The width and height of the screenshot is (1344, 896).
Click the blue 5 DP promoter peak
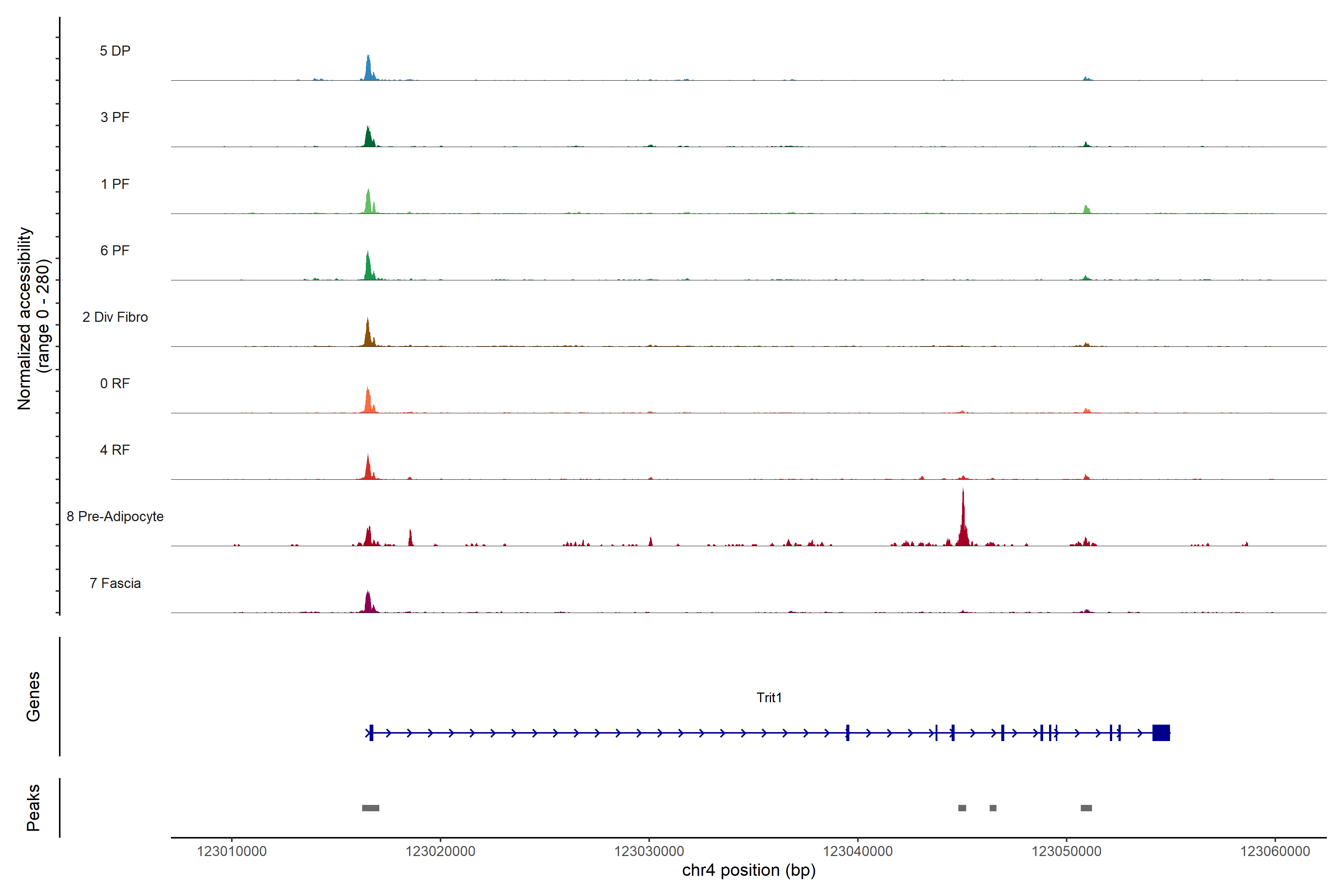368,69
